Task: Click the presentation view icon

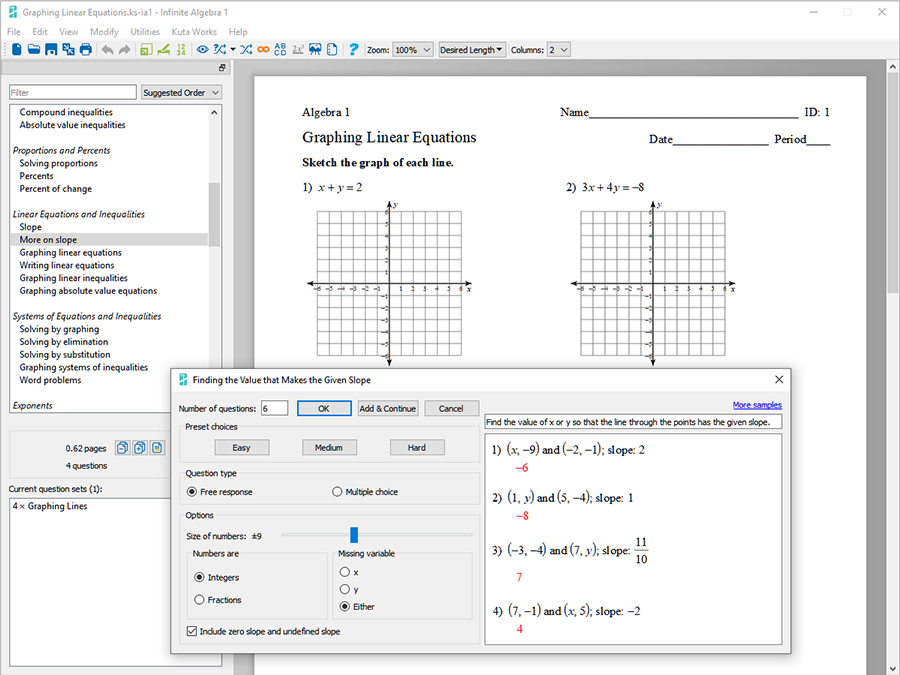Action: coord(315,50)
